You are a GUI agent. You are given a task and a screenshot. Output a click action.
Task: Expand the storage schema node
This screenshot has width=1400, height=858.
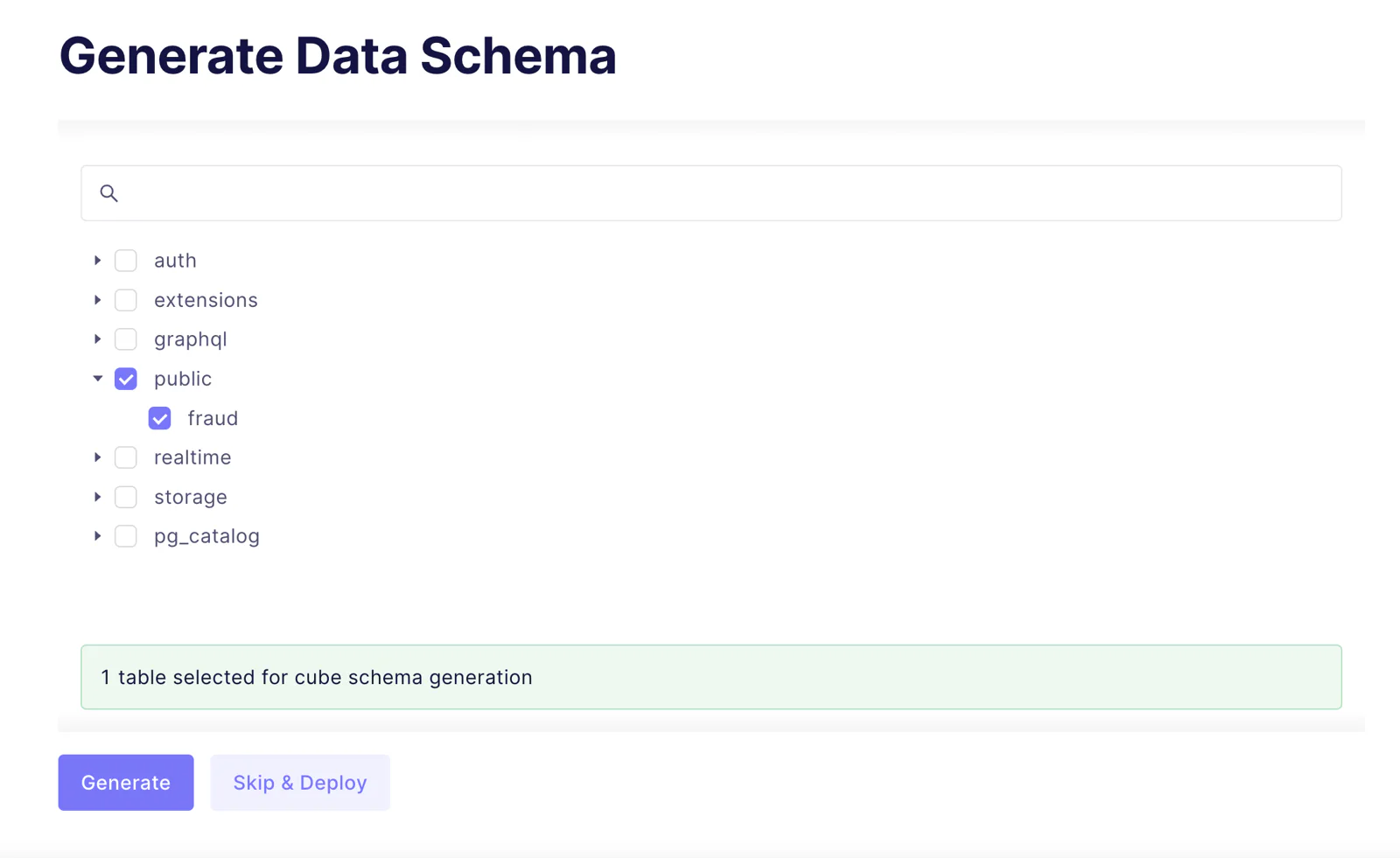[x=98, y=497]
